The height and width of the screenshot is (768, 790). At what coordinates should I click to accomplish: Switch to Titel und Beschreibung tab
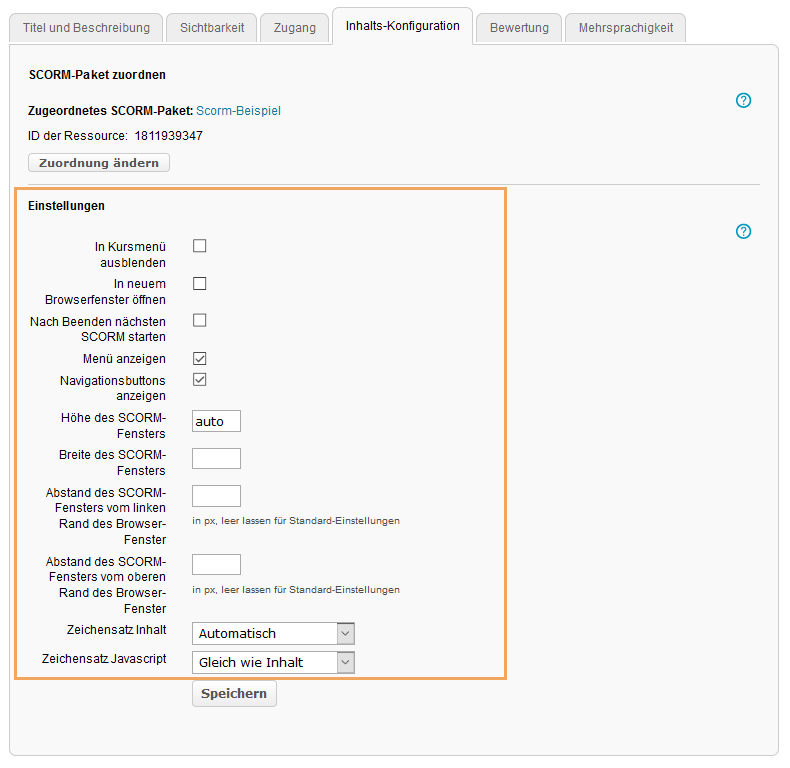click(x=86, y=28)
